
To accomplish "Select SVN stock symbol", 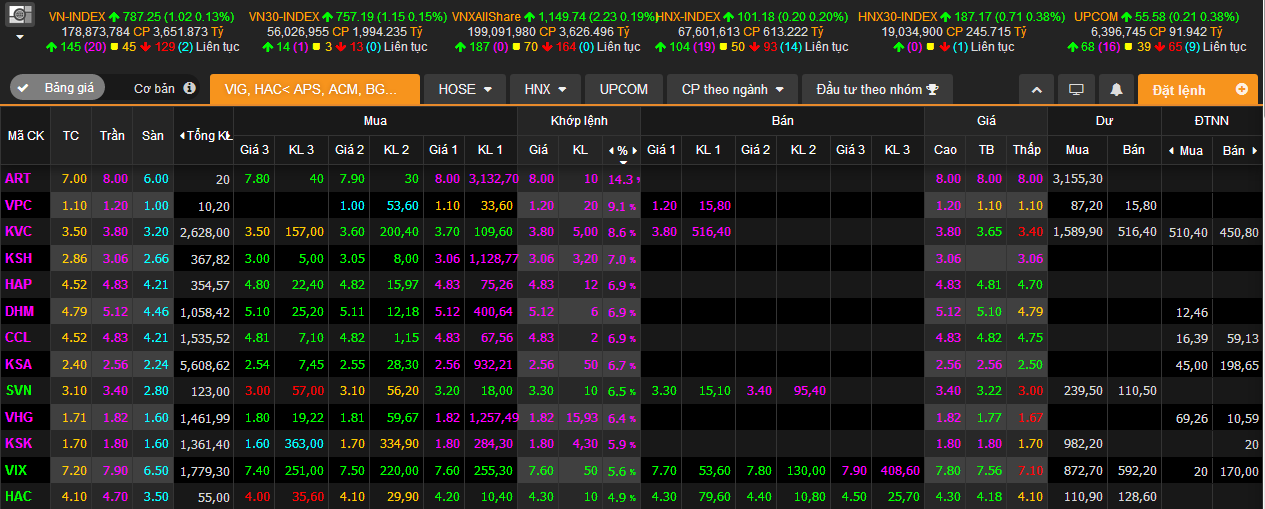I will [18, 390].
